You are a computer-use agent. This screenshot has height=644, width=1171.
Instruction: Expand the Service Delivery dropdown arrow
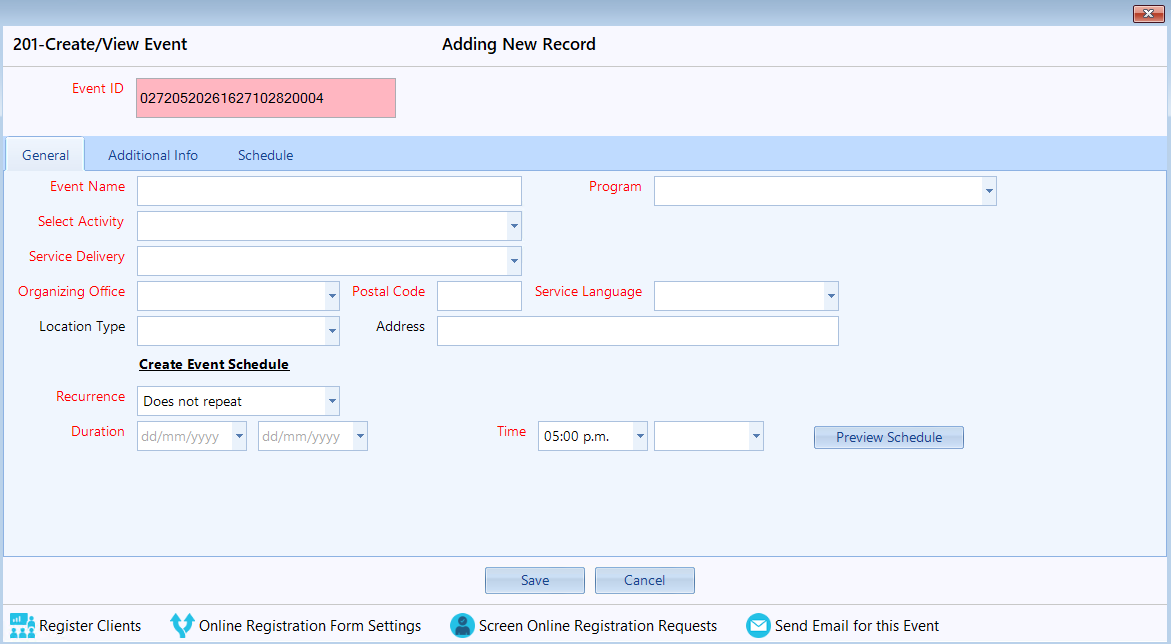tap(514, 261)
